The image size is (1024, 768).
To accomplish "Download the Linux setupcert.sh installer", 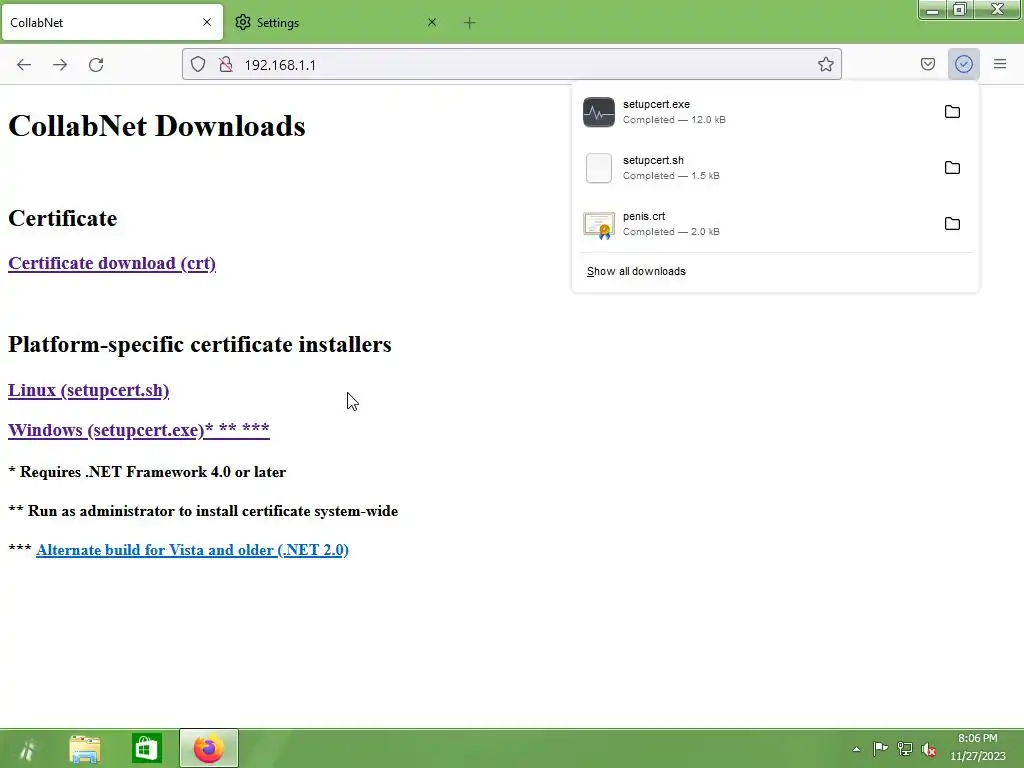I will tap(88, 390).
